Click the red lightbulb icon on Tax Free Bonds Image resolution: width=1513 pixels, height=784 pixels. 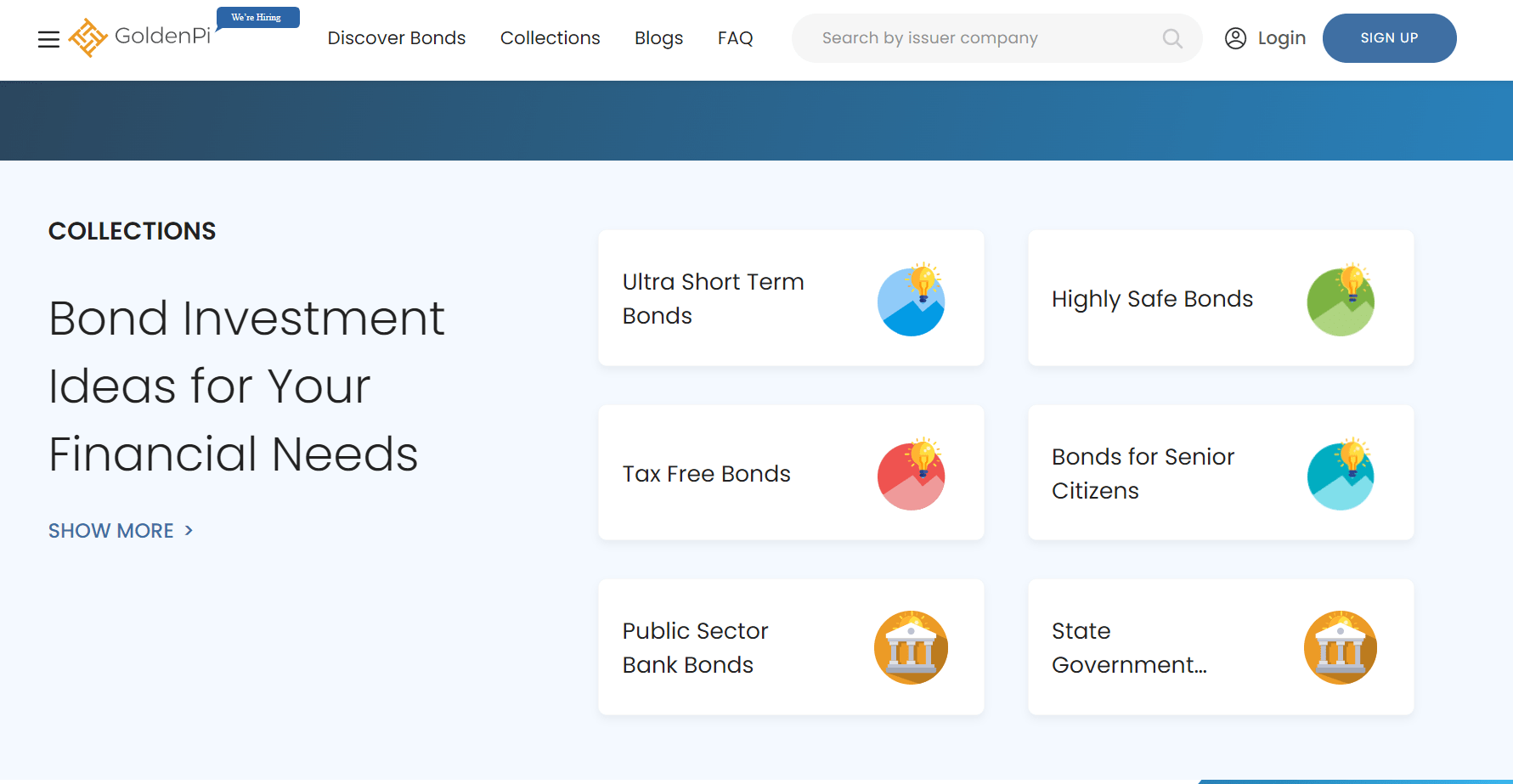tap(911, 474)
